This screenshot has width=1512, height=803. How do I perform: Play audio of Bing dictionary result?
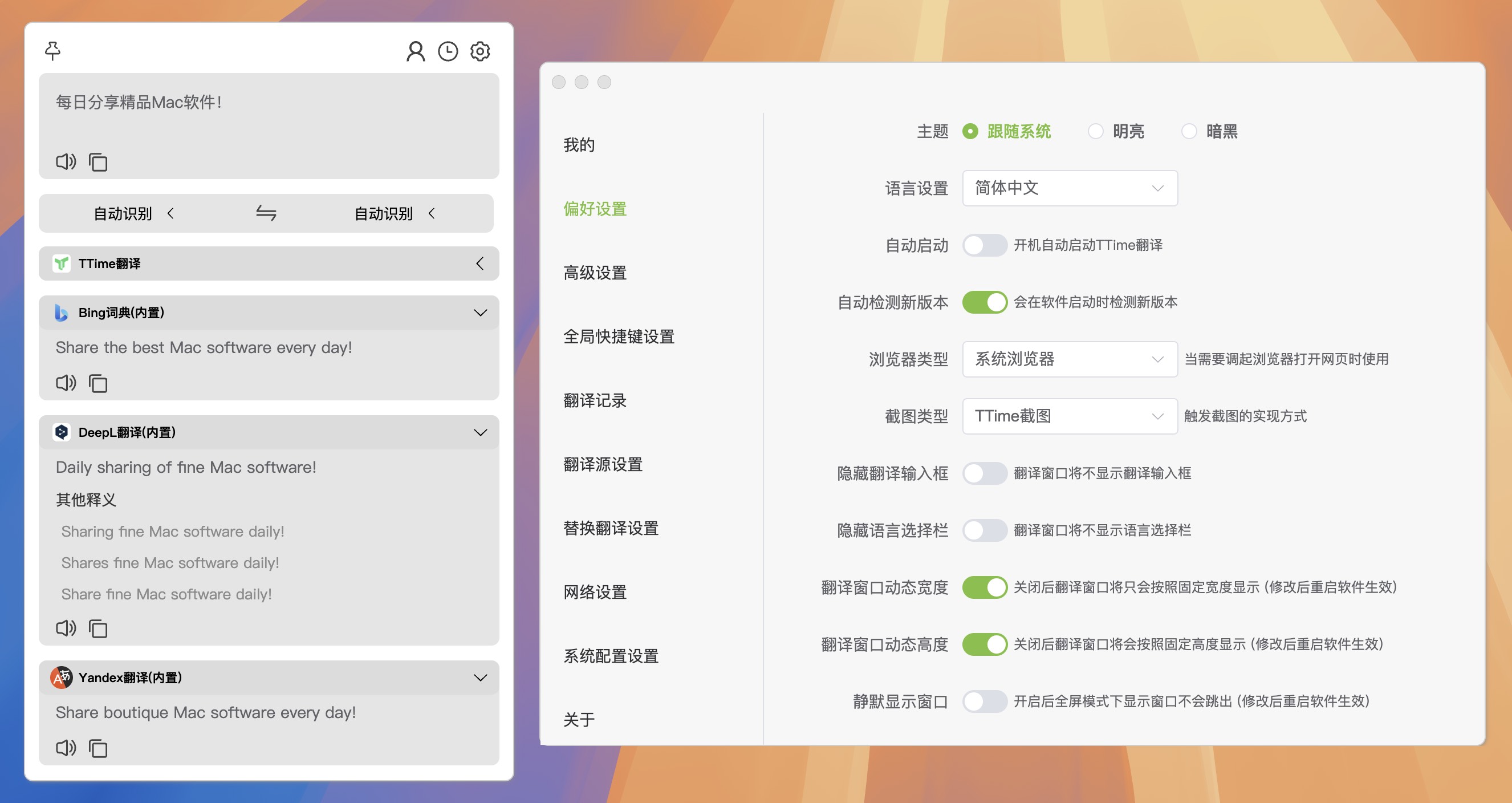coord(66,383)
